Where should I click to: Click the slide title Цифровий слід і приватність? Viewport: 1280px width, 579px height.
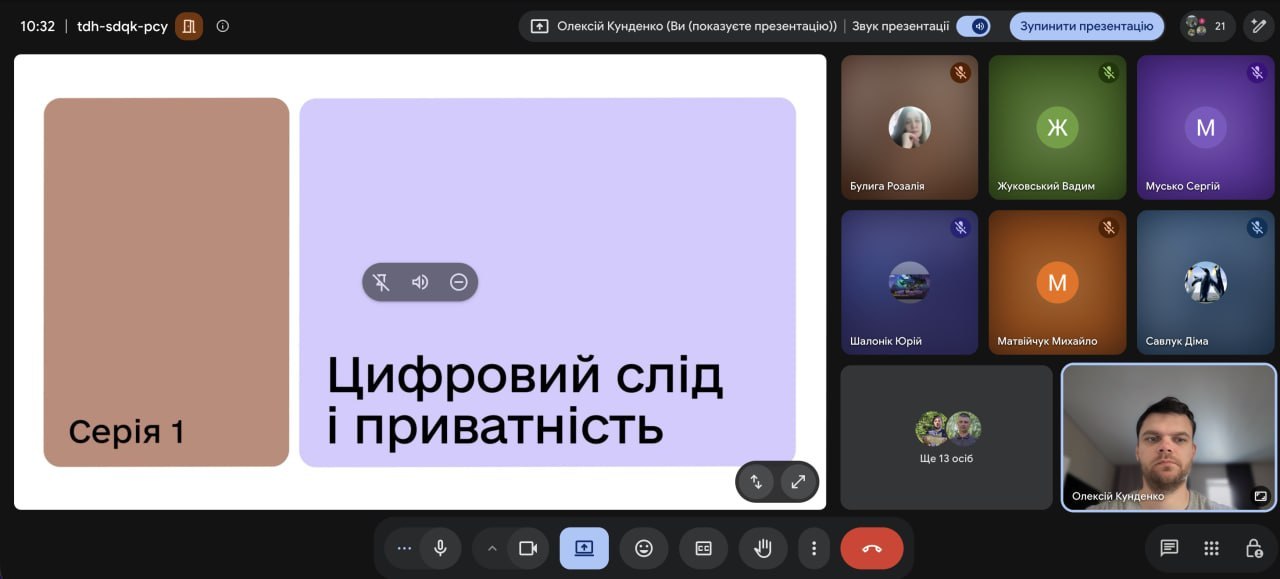(525, 401)
